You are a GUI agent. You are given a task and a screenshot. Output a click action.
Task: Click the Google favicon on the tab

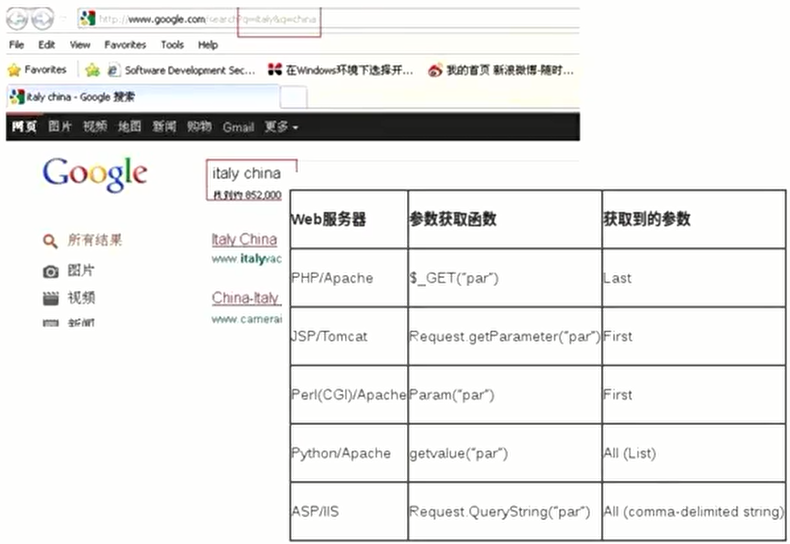point(17,97)
